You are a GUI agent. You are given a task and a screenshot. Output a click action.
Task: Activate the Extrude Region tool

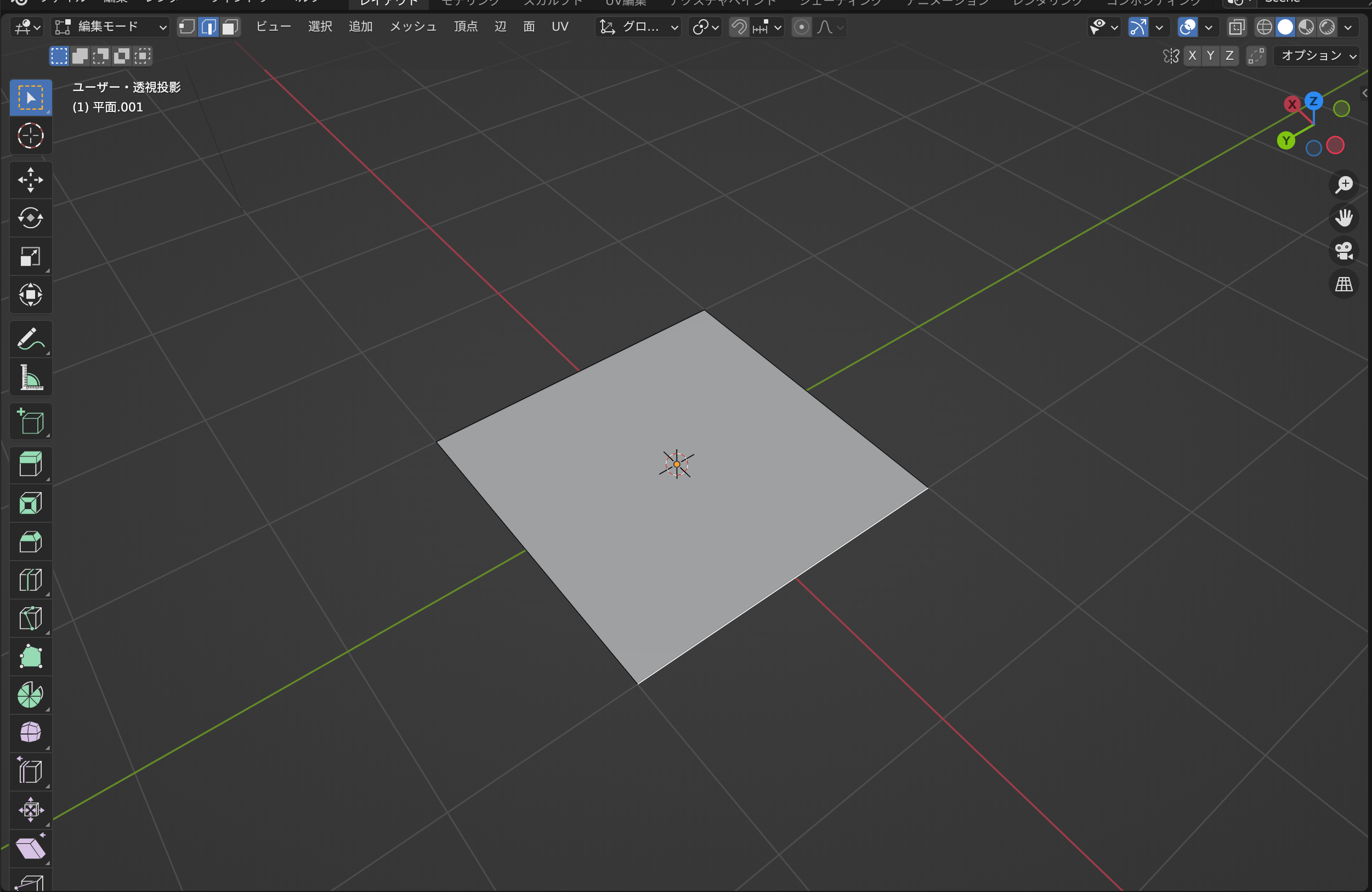click(x=31, y=465)
